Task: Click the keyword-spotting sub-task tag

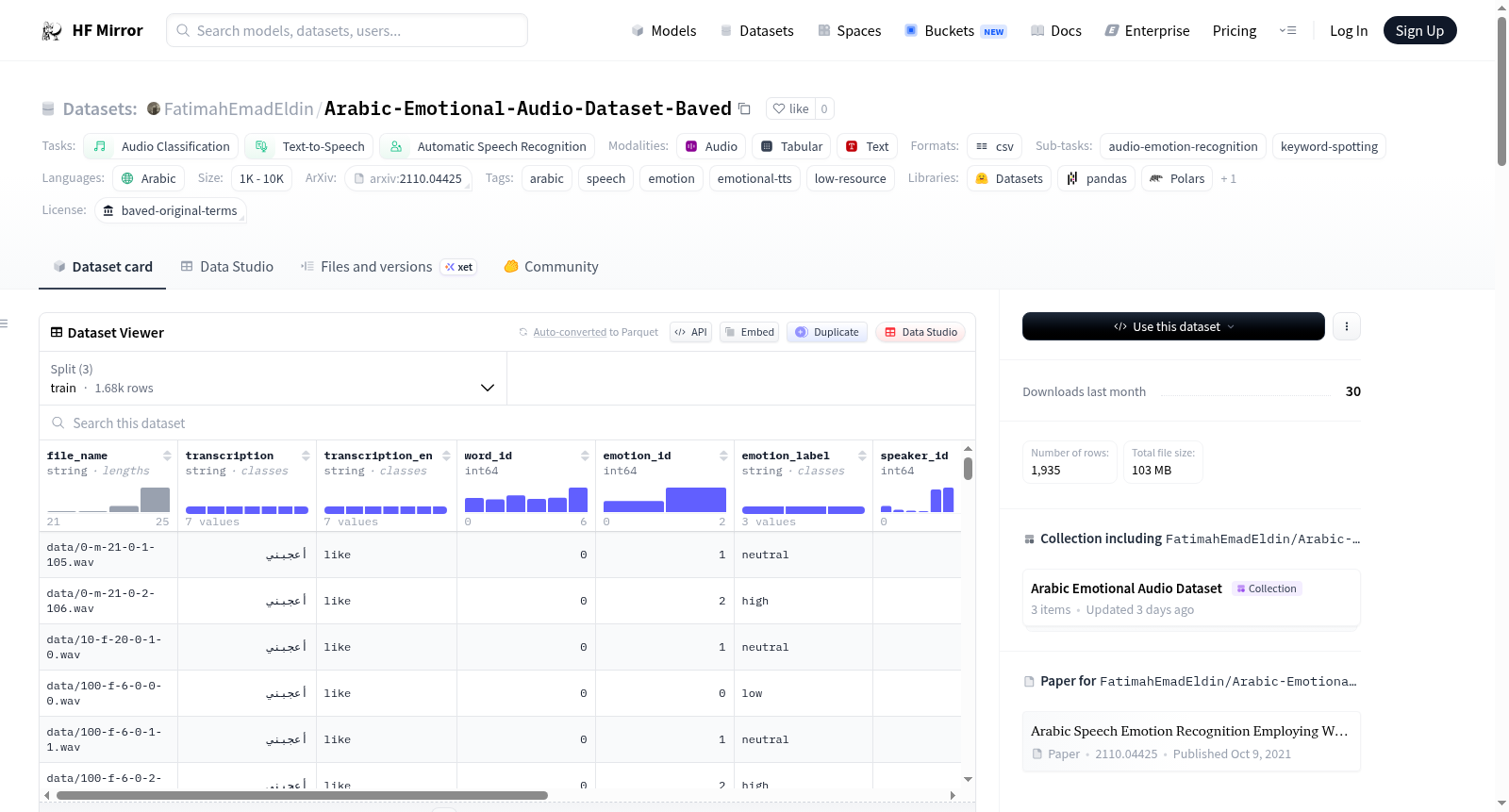Action: pyautogui.click(x=1329, y=146)
